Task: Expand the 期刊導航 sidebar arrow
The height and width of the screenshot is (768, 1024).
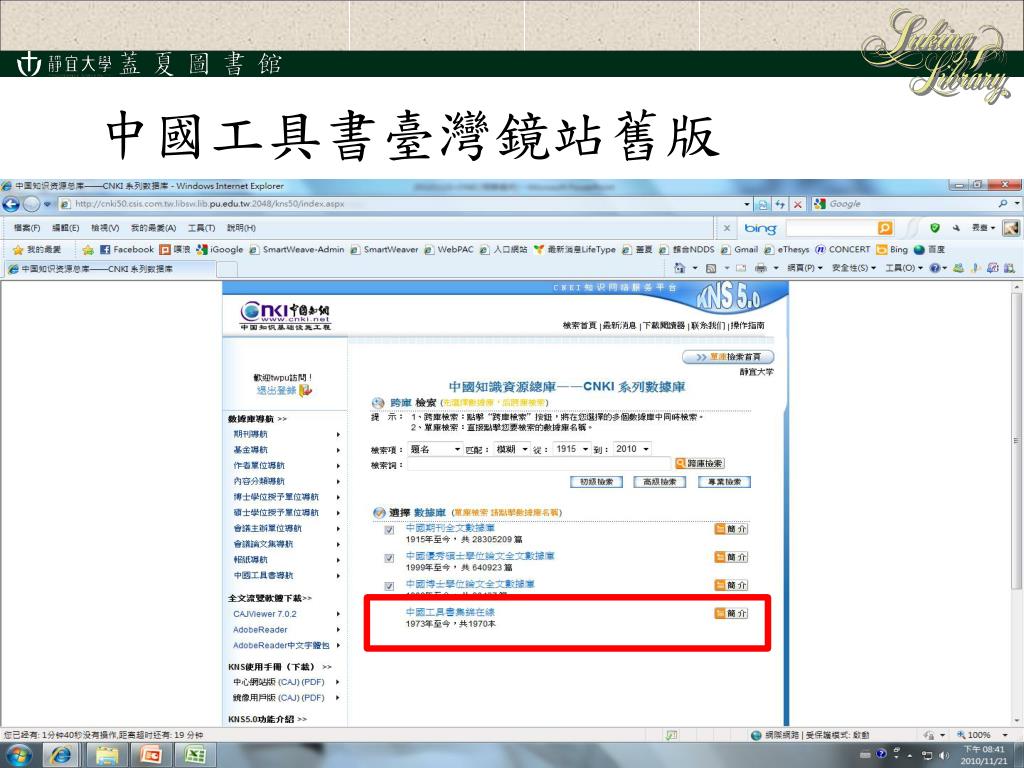Action: click(x=338, y=434)
